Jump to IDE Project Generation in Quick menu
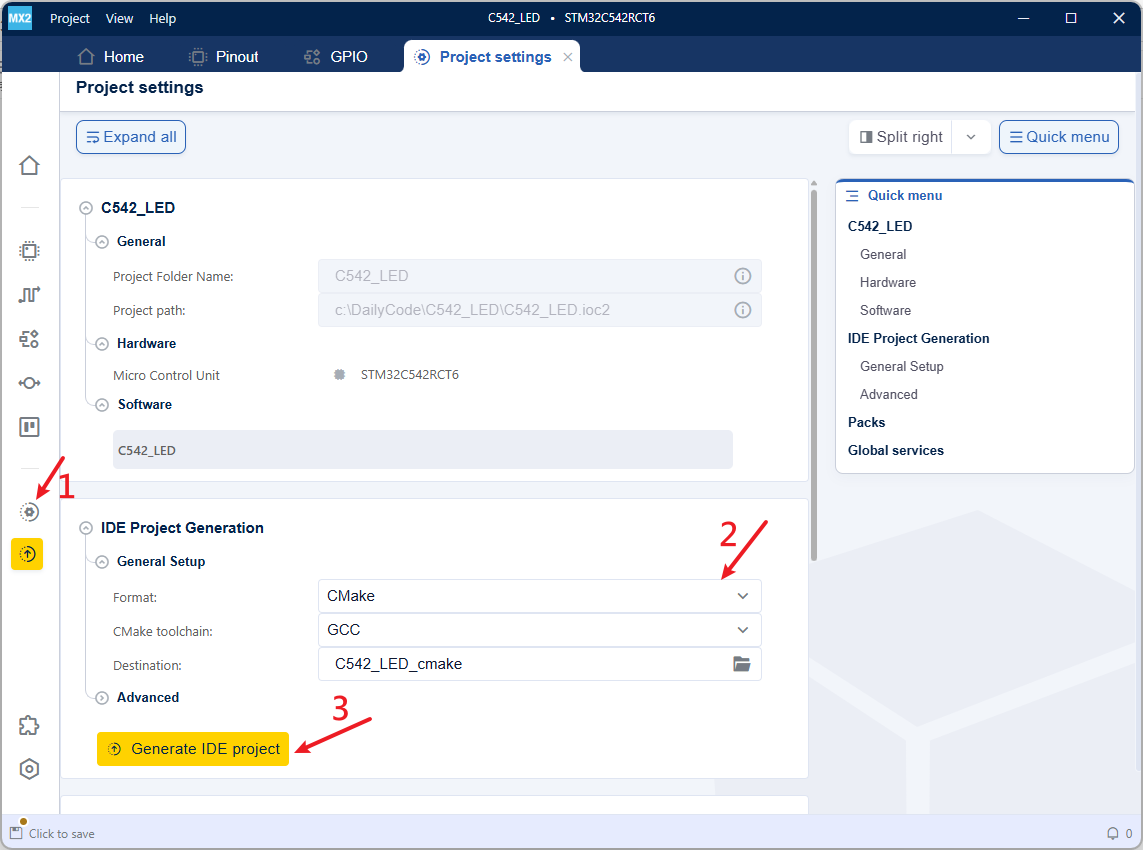 [918, 338]
